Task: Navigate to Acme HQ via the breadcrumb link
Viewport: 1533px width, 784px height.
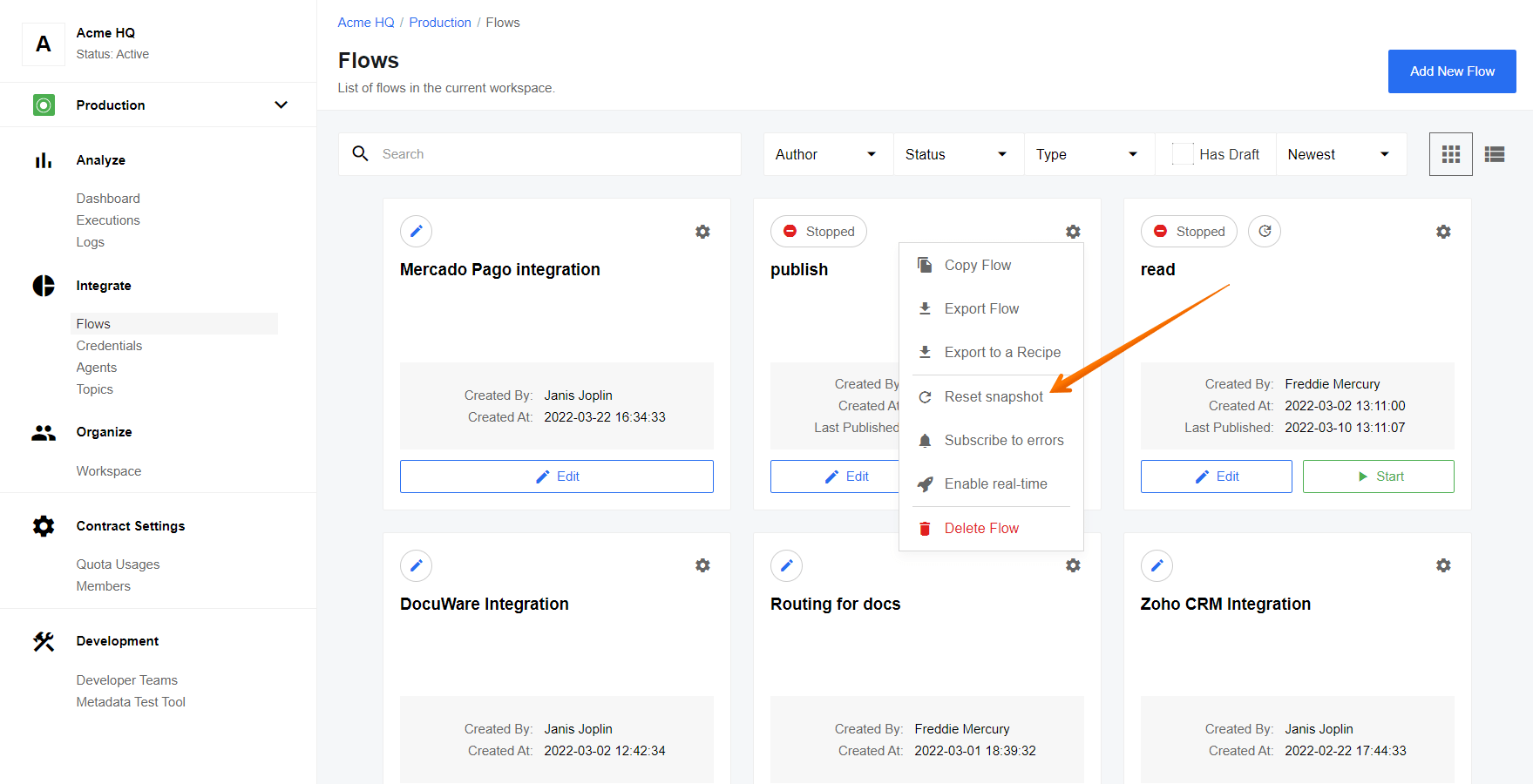Action: point(365,22)
